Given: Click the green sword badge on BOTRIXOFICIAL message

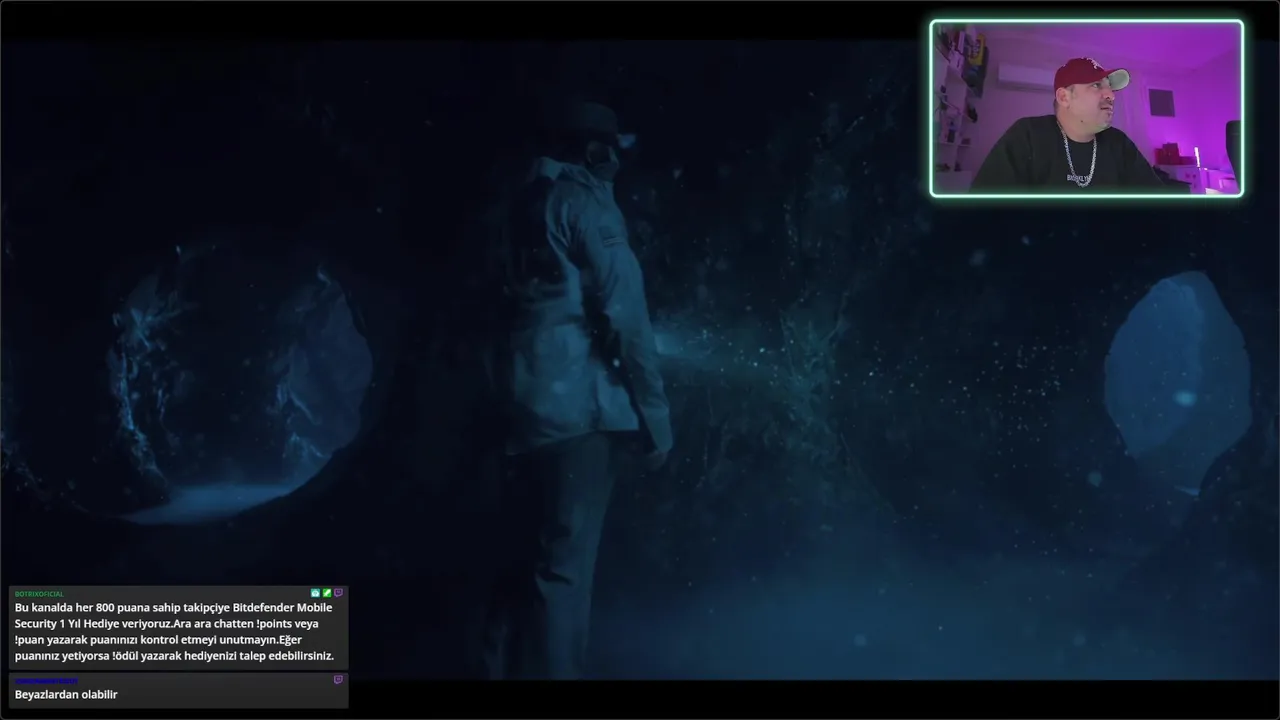Looking at the screenshot, I should coord(327,593).
